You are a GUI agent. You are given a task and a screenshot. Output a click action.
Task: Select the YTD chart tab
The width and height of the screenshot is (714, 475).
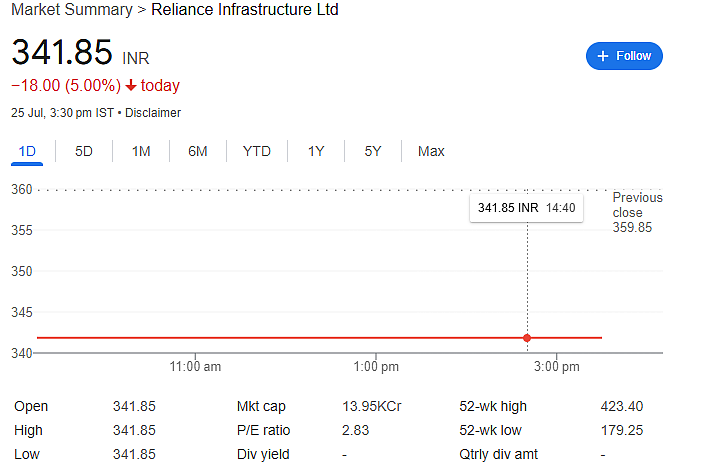click(257, 151)
